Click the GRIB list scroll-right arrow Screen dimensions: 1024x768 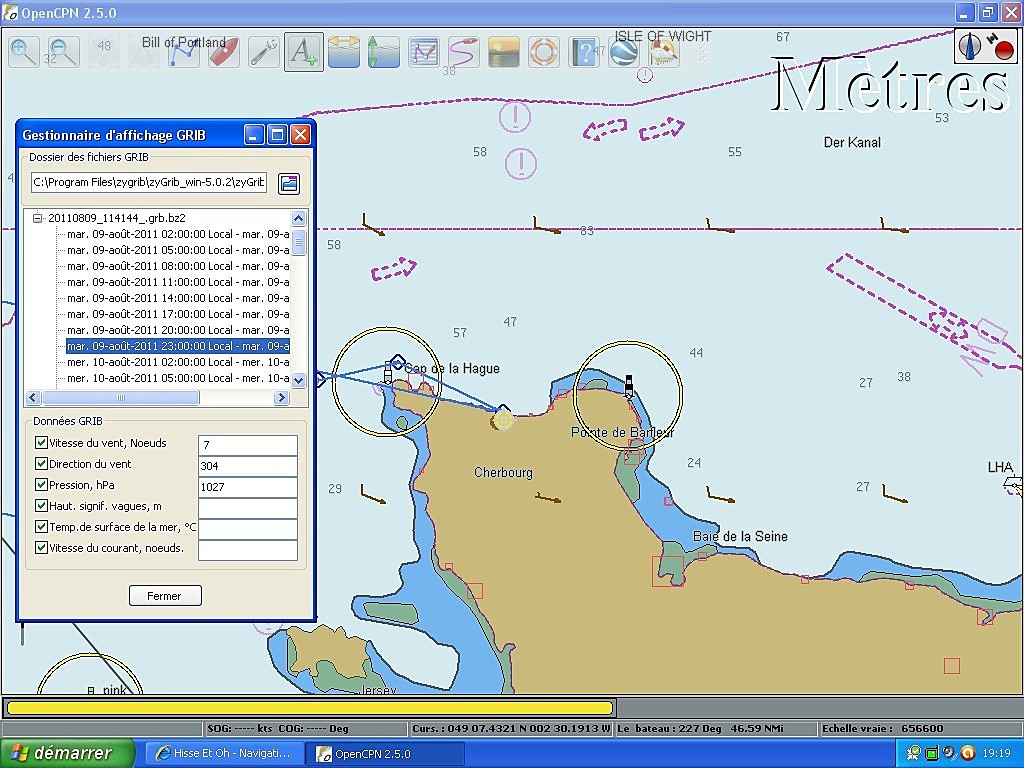pos(281,397)
